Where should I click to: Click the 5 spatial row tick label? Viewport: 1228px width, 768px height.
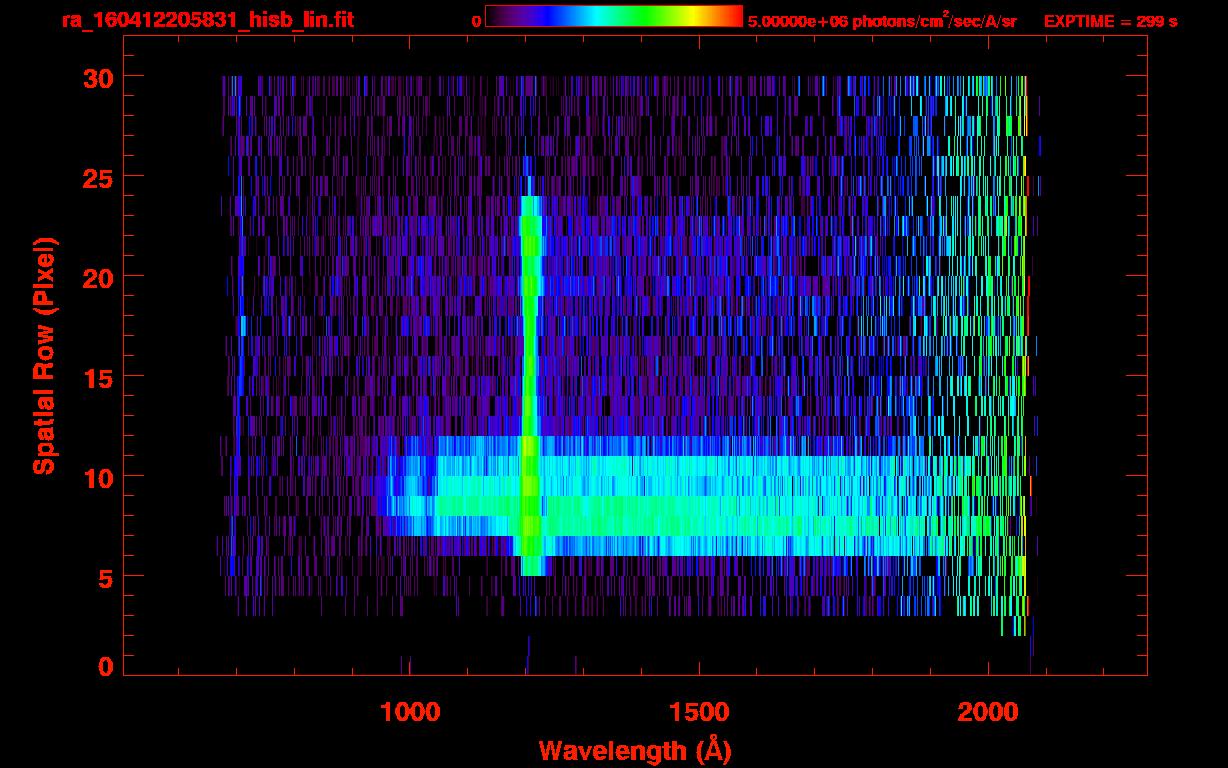point(104,577)
